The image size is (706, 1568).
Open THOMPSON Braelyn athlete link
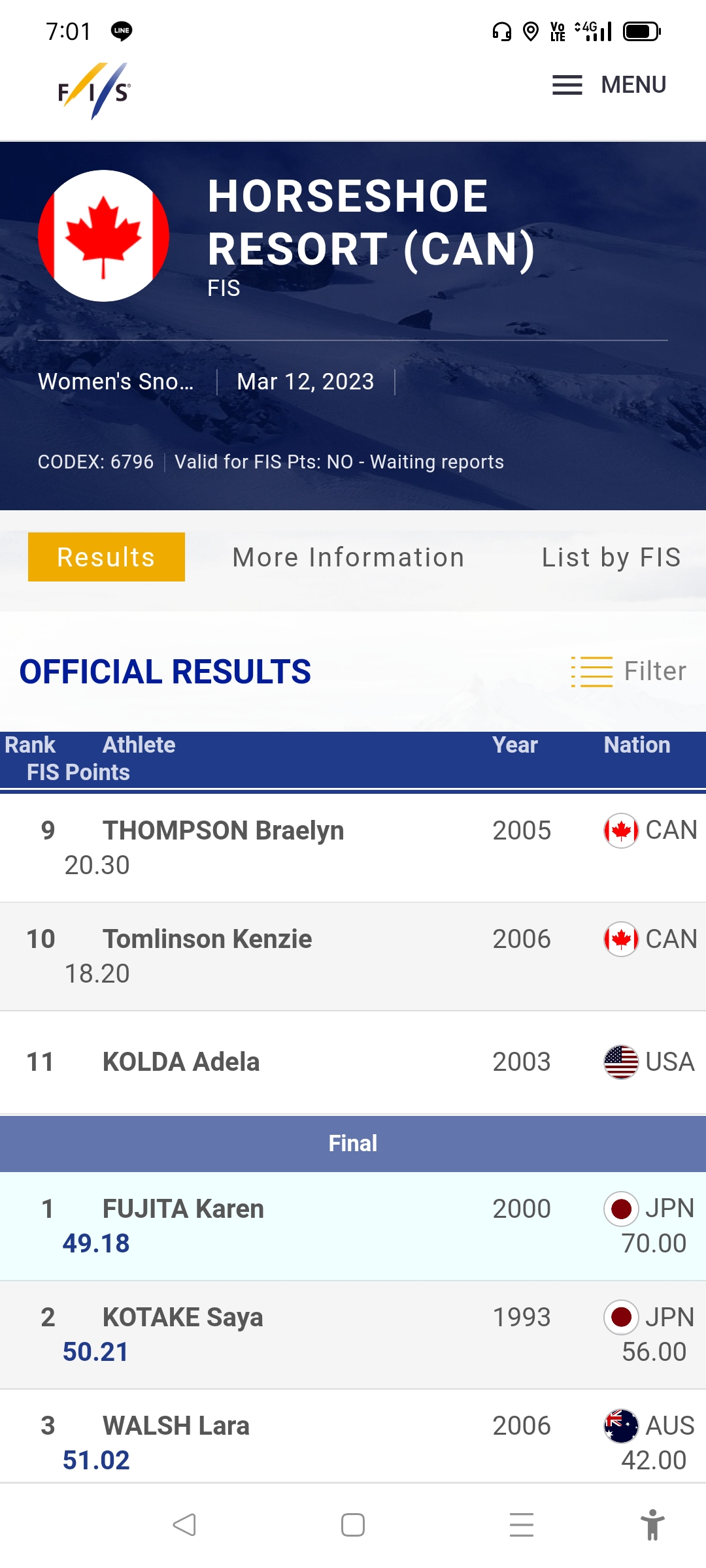tap(223, 830)
